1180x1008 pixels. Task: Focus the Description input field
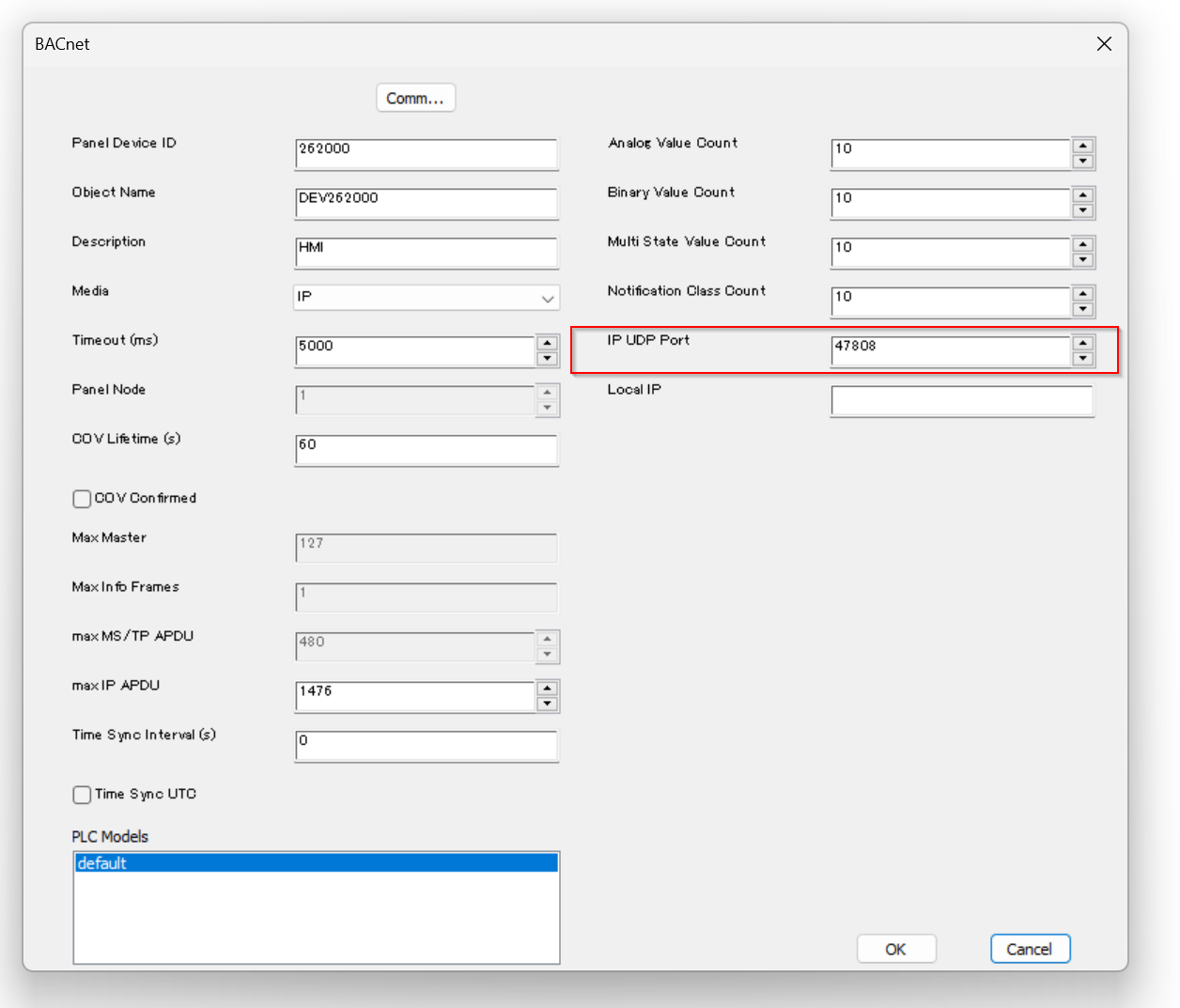point(427,253)
